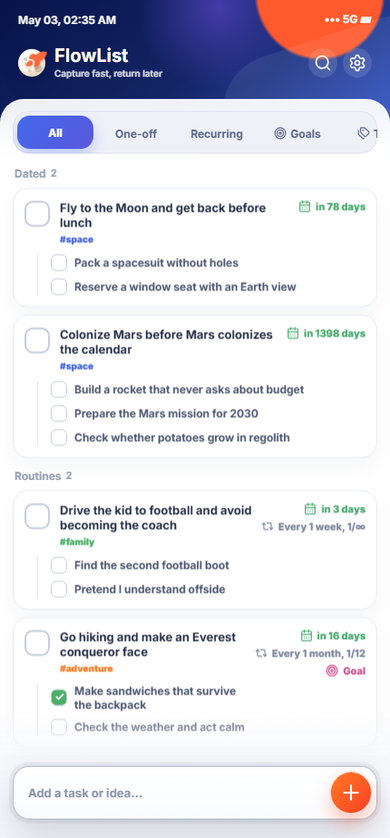Switch to the One-off tab
Image resolution: width=390 pixels, height=838 pixels.
136,134
